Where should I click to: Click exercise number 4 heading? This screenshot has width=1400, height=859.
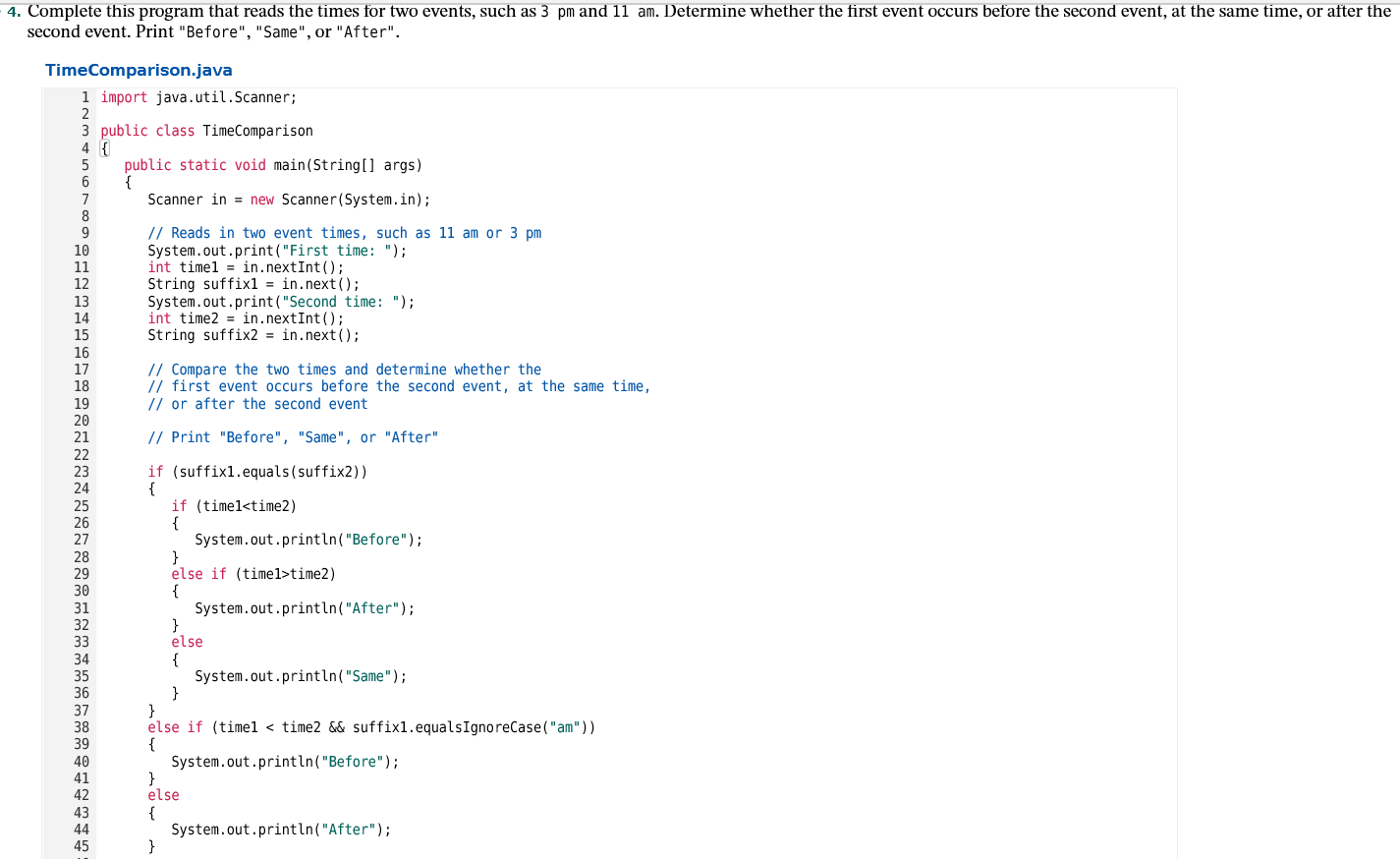10,11
